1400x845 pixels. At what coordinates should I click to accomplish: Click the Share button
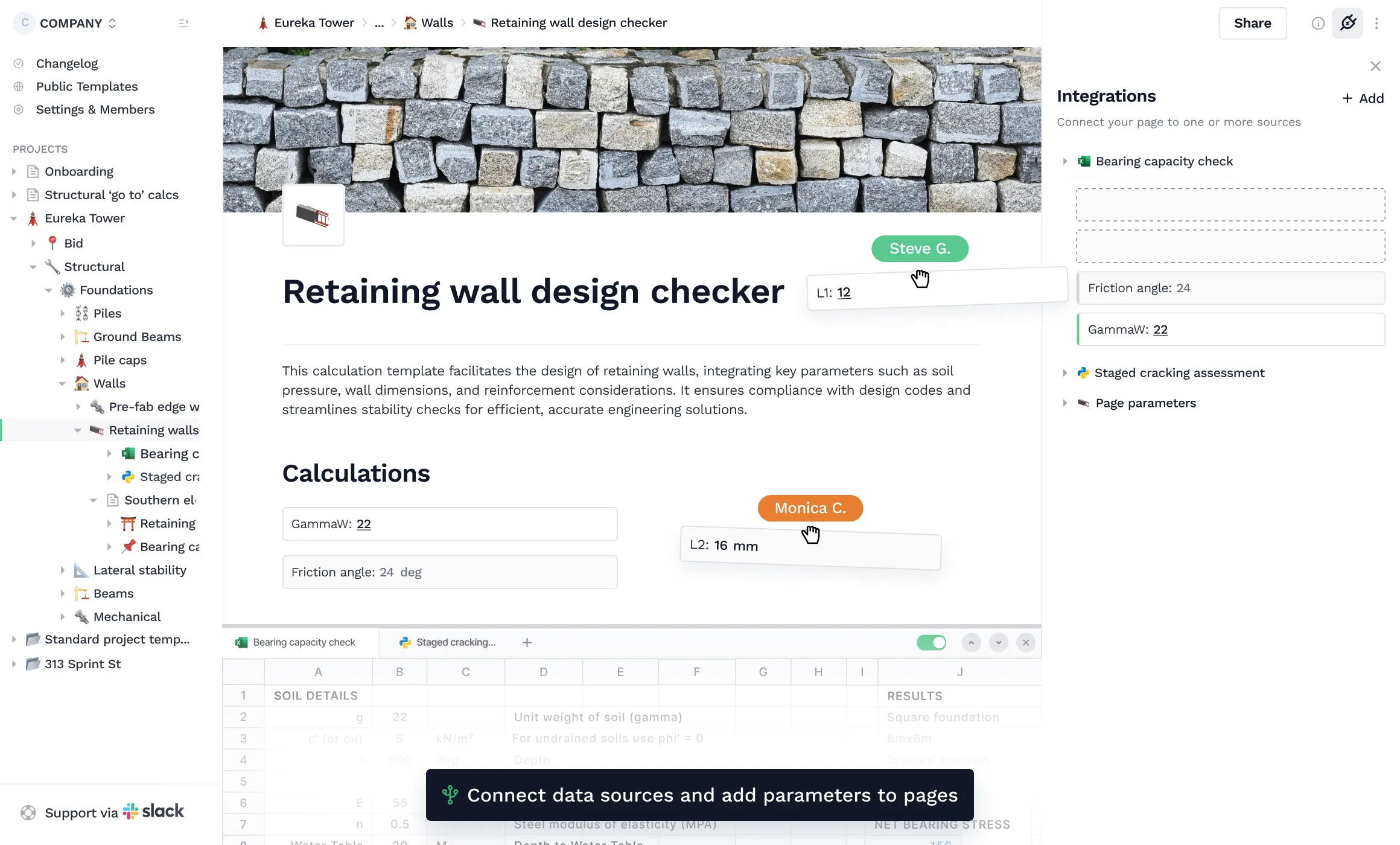pyautogui.click(x=1252, y=23)
